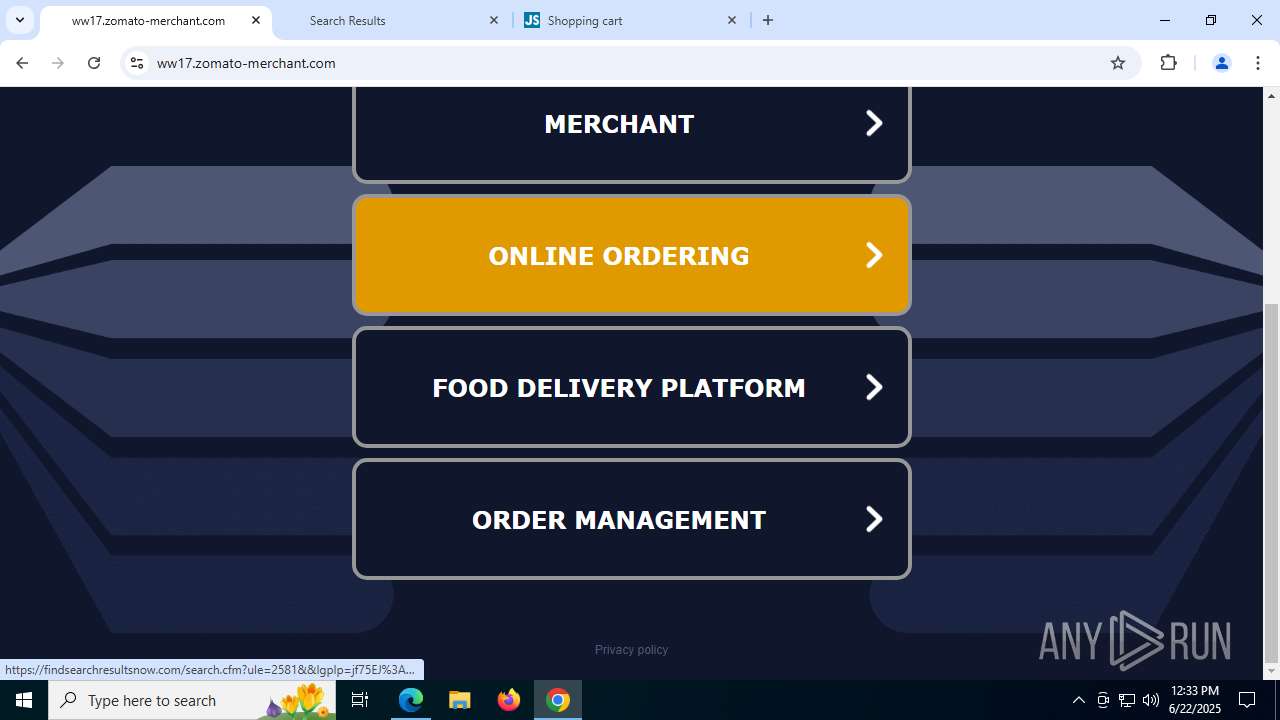Select the Chrome taskbar icon
The width and height of the screenshot is (1280, 720).
click(x=558, y=700)
